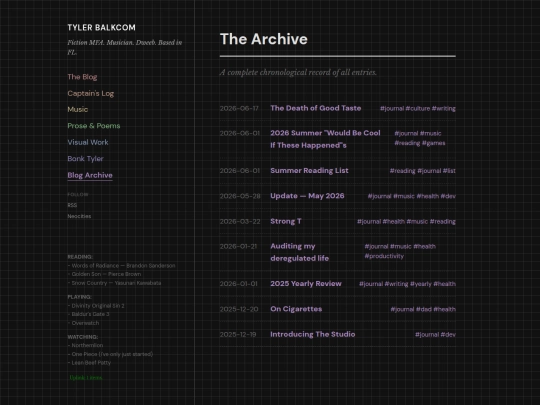Click #writing tag on 2025 Yearly Review row
The height and width of the screenshot is (405, 540).
[396, 284]
